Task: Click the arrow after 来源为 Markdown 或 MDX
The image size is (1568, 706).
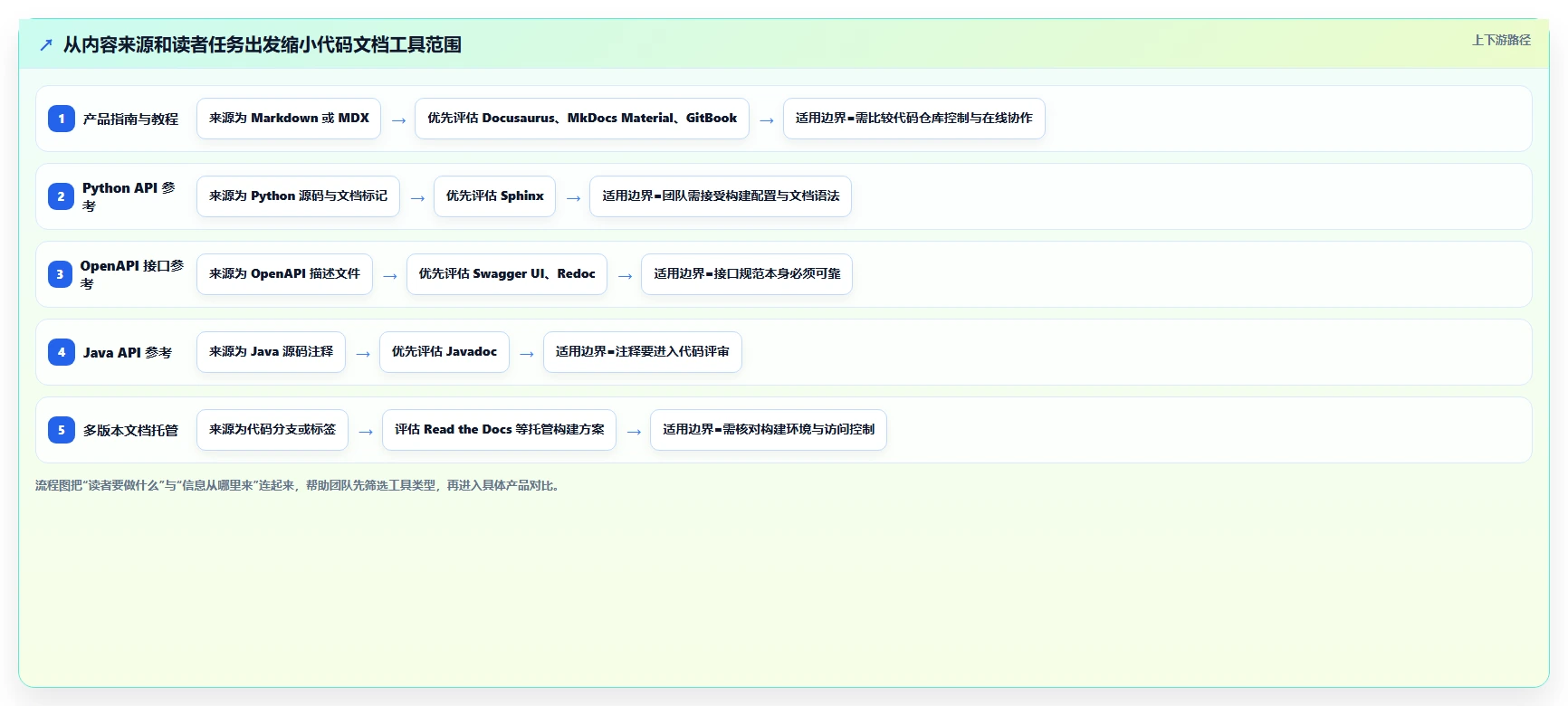Action: tap(398, 120)
